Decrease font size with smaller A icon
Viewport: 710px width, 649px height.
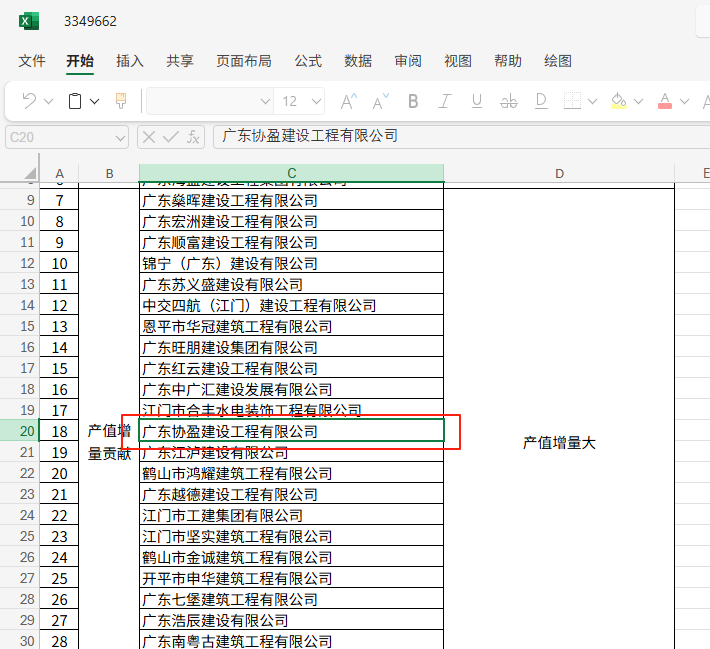380,101
